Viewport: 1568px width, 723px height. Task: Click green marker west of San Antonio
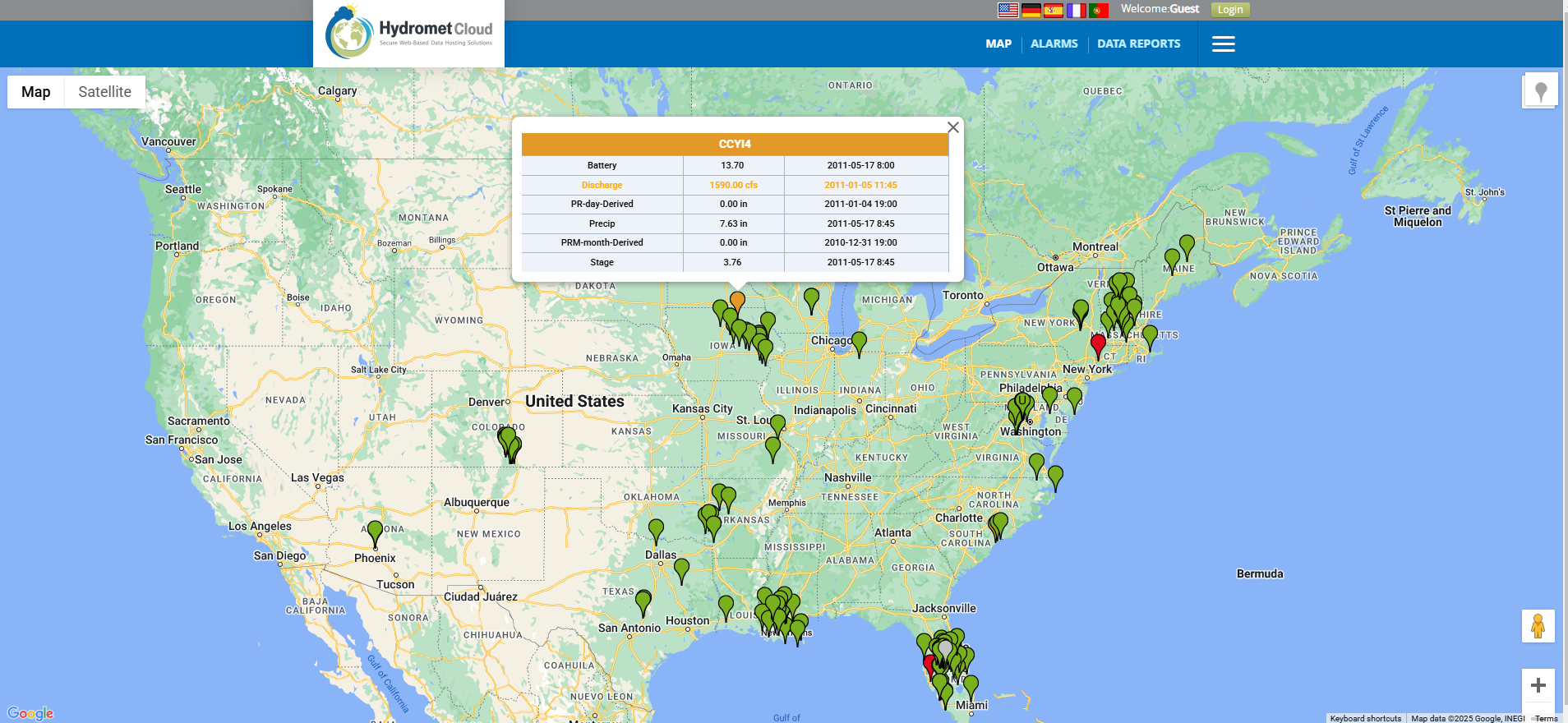click(643, 603)
